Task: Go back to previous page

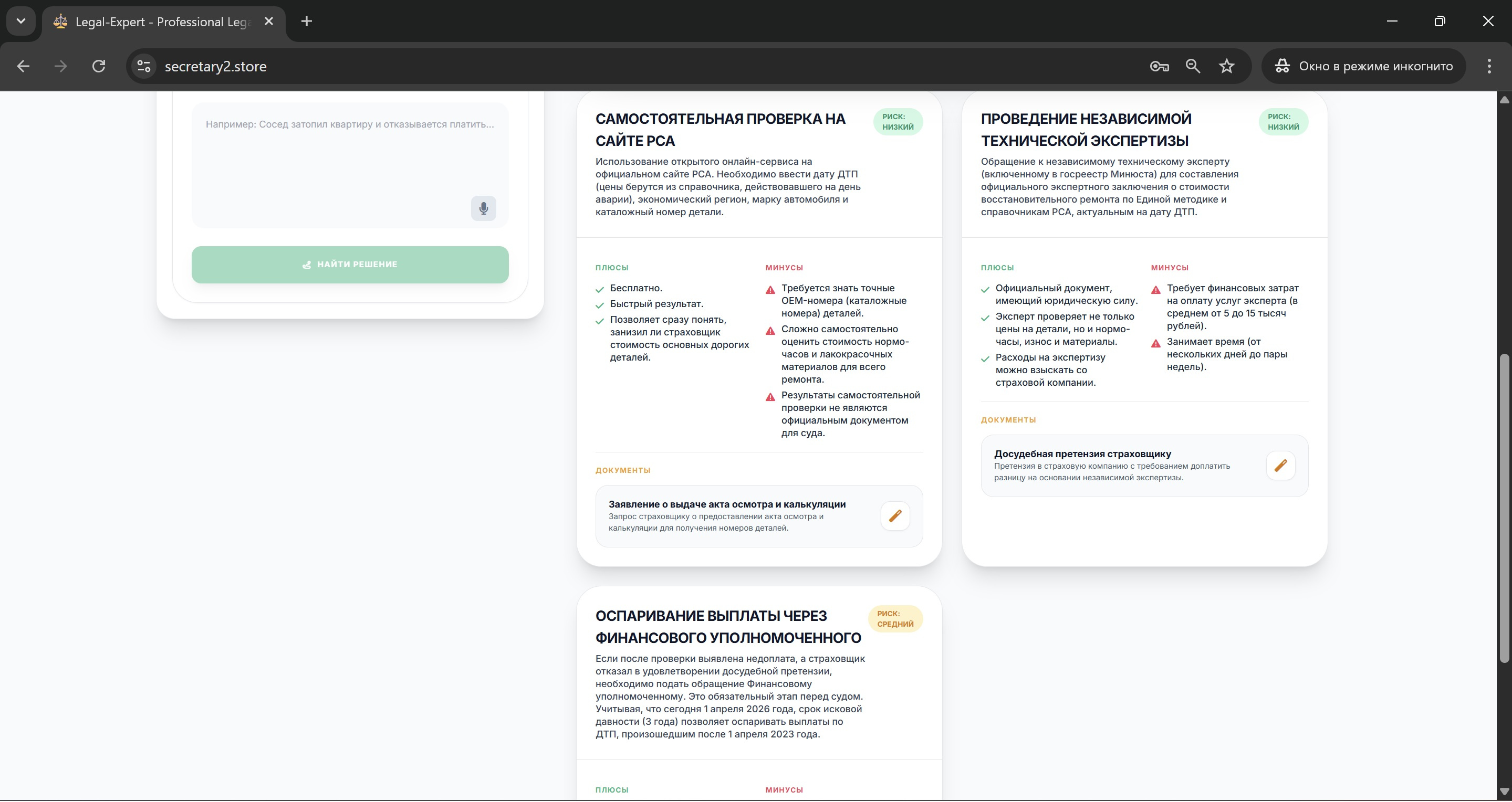Action: tap(24, 66)
